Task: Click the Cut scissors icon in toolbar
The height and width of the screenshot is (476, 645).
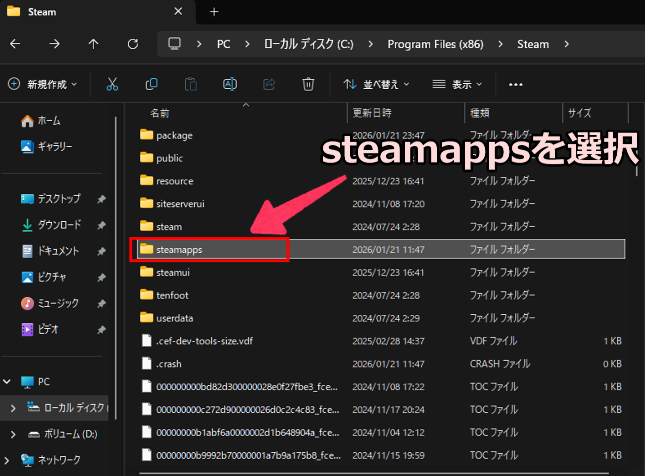Action: click(x=112, y=85)
